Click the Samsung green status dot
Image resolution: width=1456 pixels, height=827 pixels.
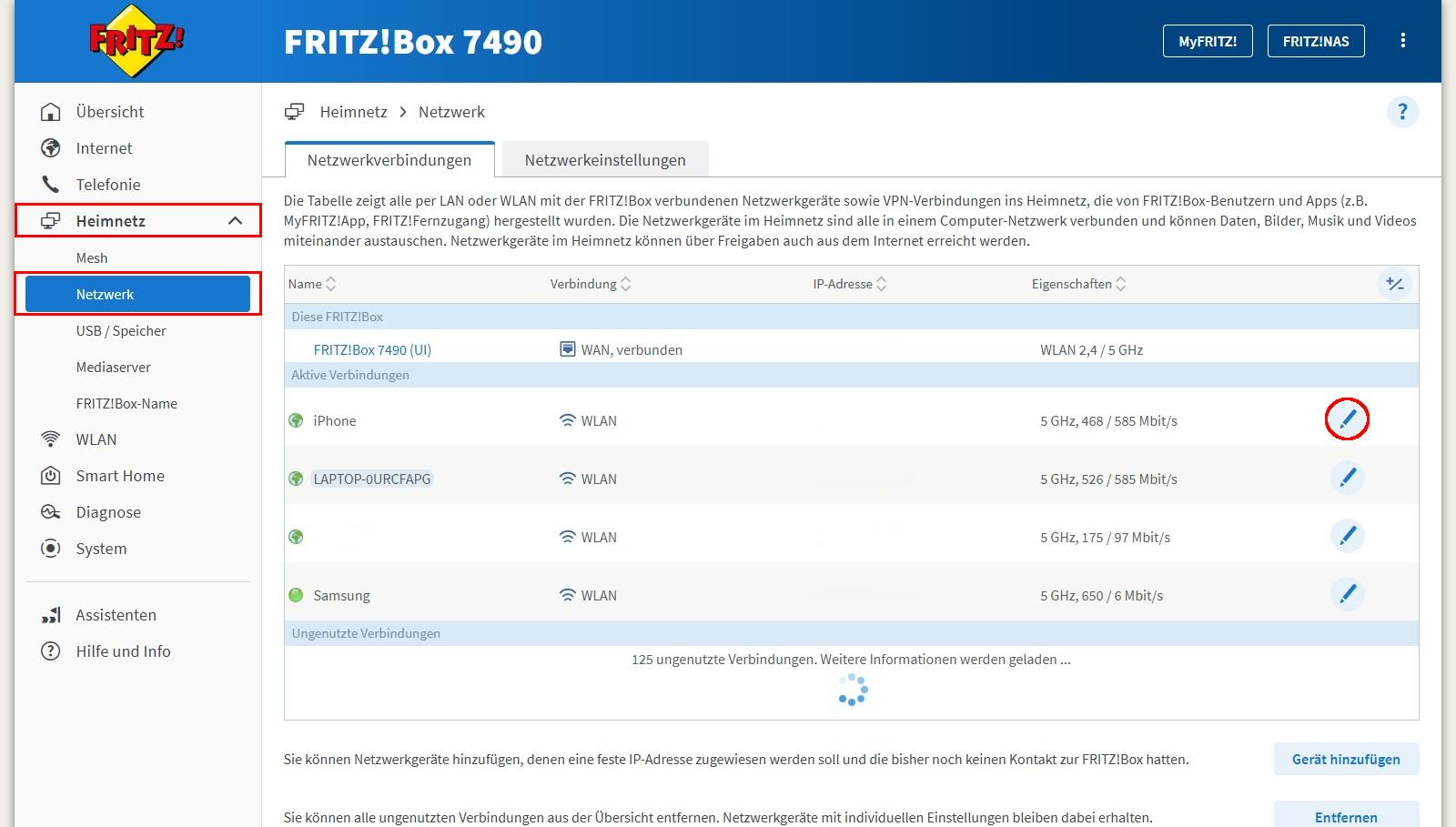point(296,595)
